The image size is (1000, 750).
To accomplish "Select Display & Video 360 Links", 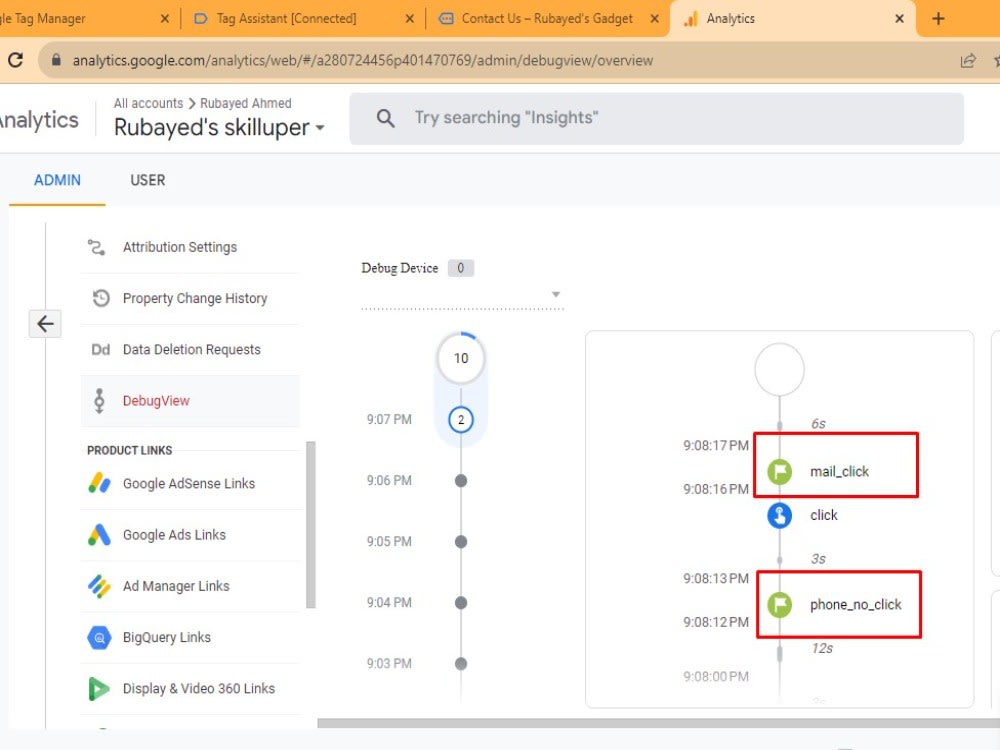I will click(98, 688).
